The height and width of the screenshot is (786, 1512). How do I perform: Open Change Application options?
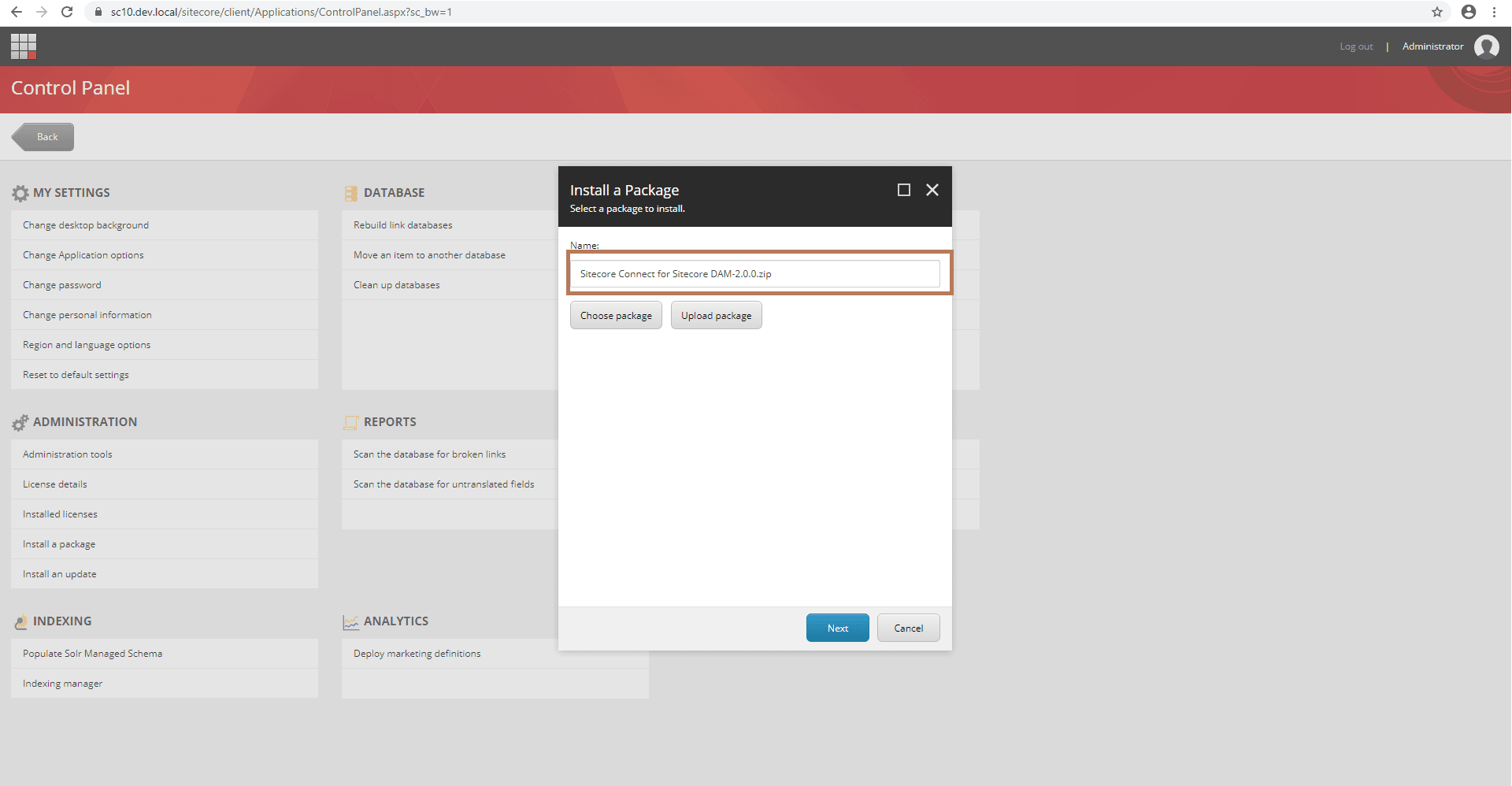(x=165, y=255)
